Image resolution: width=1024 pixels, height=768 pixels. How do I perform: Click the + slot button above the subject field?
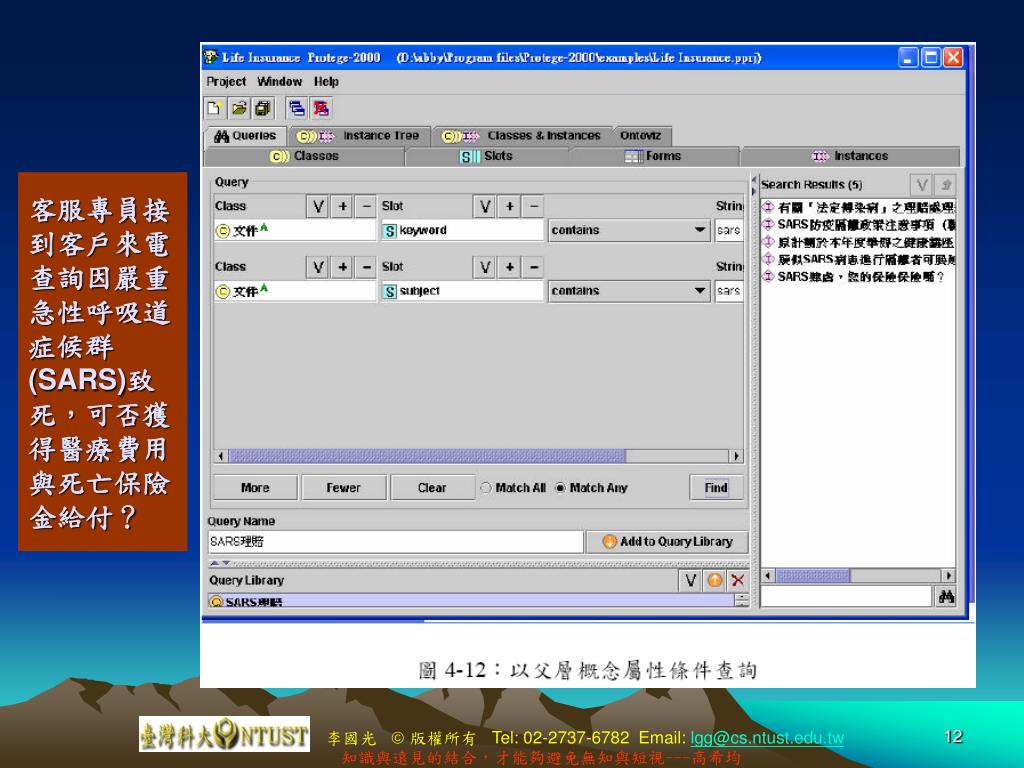[509, 267]
